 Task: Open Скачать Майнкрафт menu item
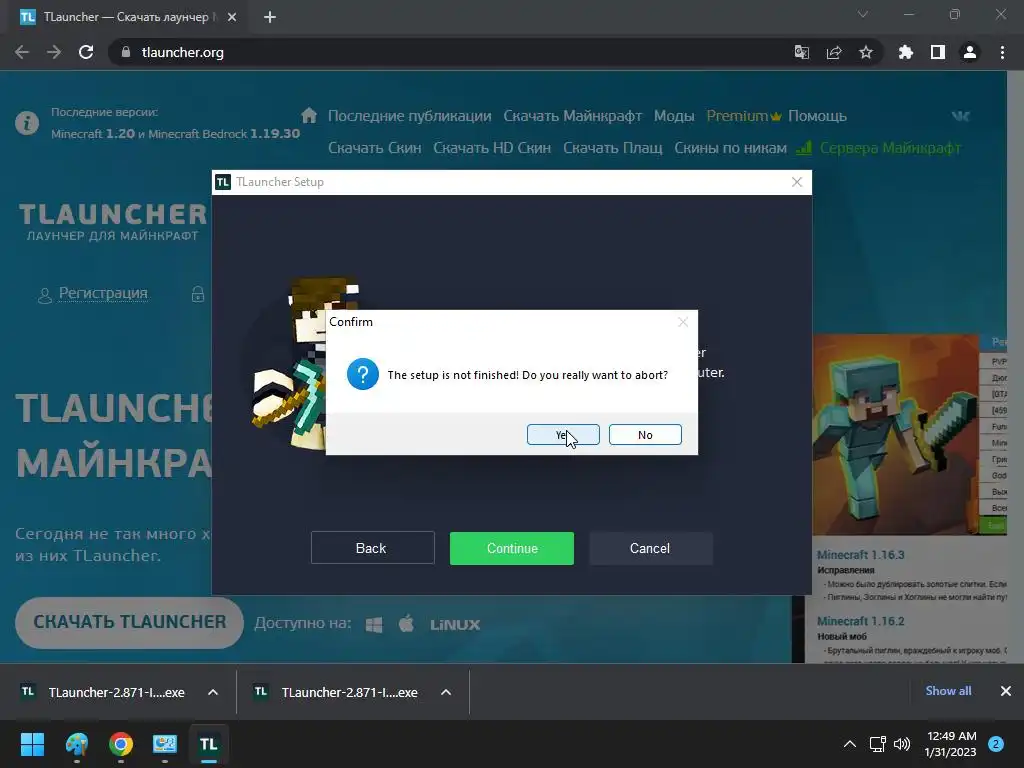[573, 116]
